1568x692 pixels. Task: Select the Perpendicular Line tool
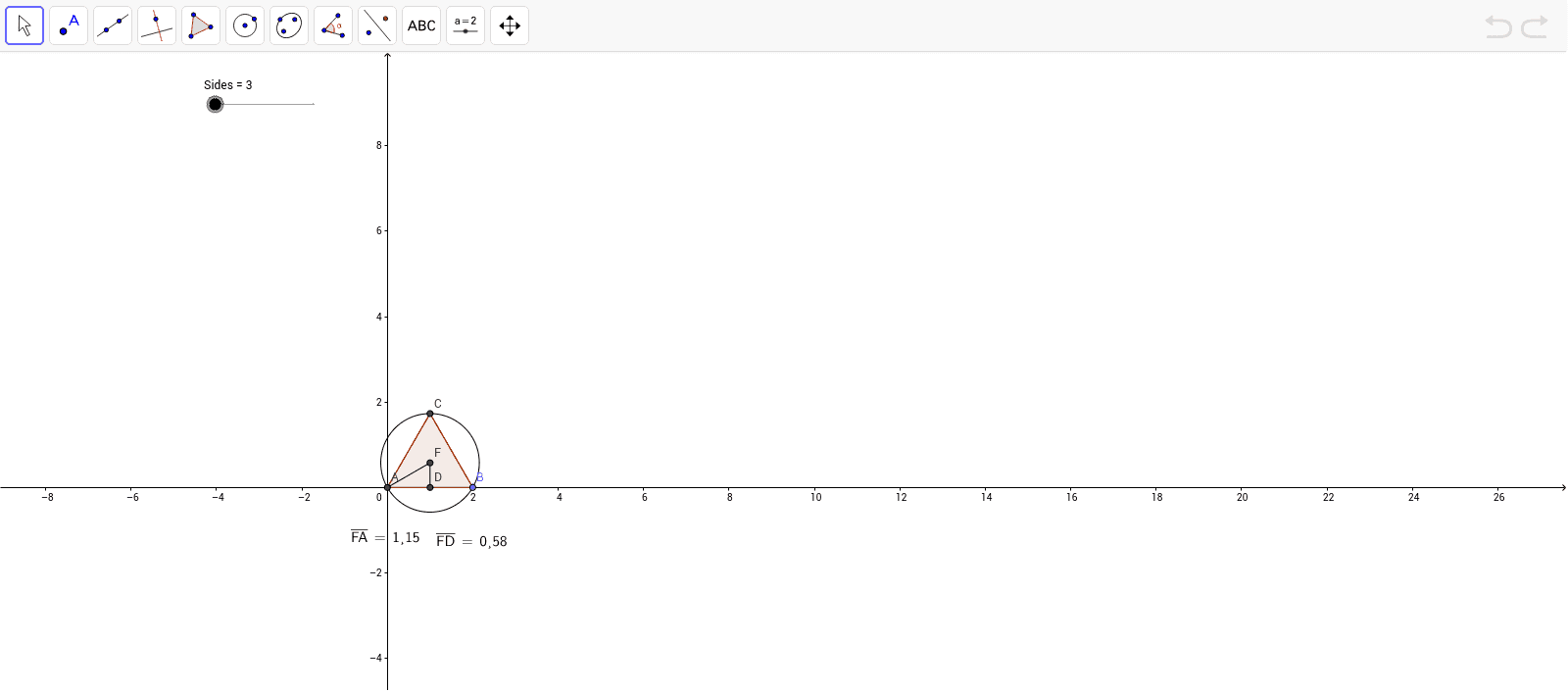click(157, 25)
